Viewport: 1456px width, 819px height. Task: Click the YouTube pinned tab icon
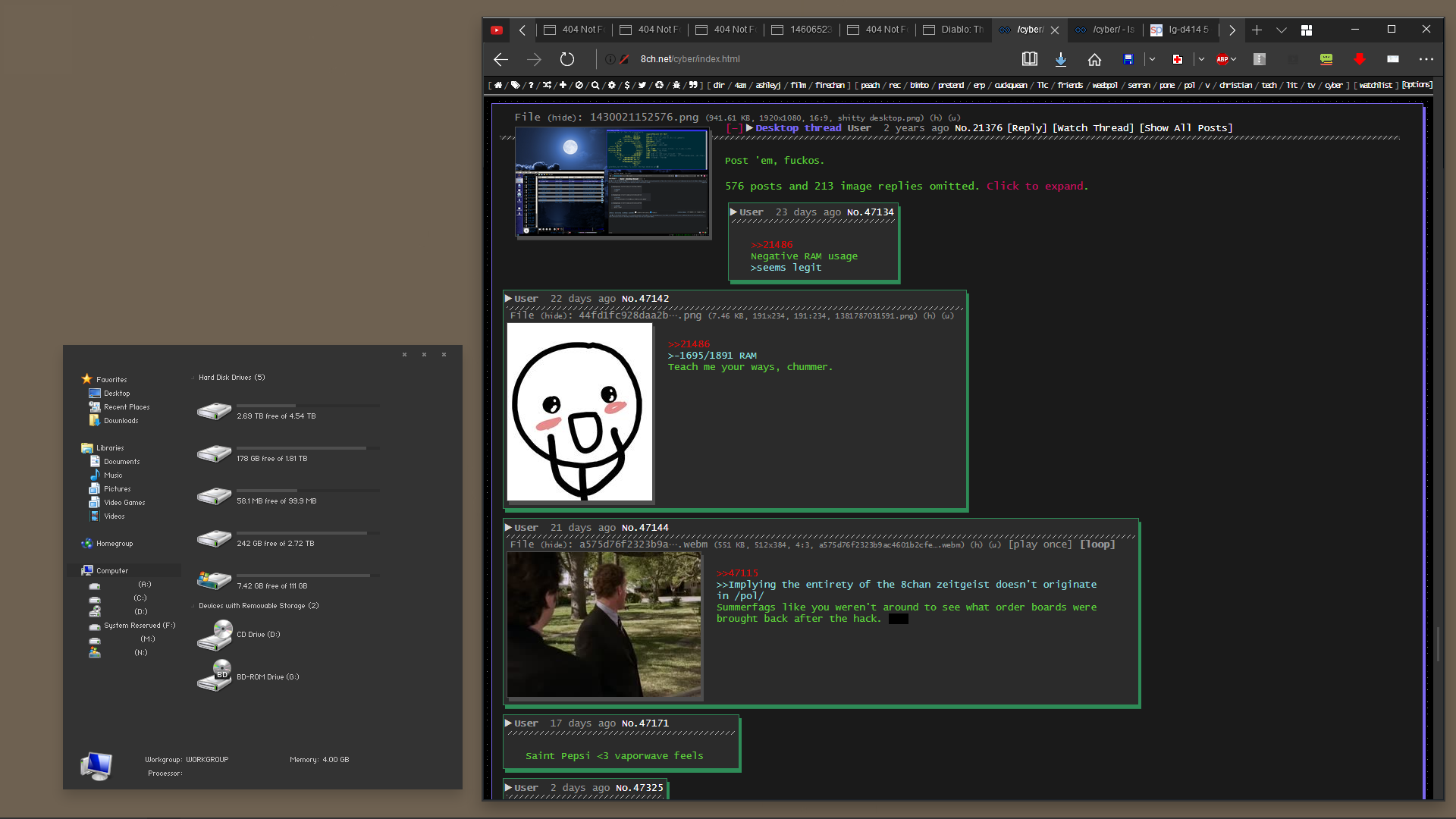point(497,30)
